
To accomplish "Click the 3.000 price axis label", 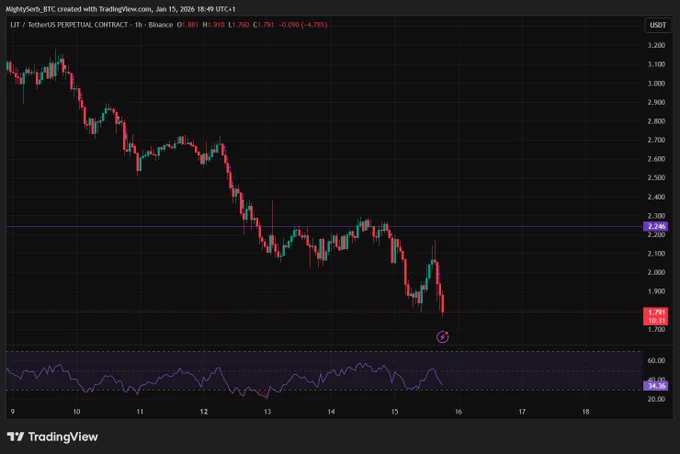I will [x=656, y=83].
